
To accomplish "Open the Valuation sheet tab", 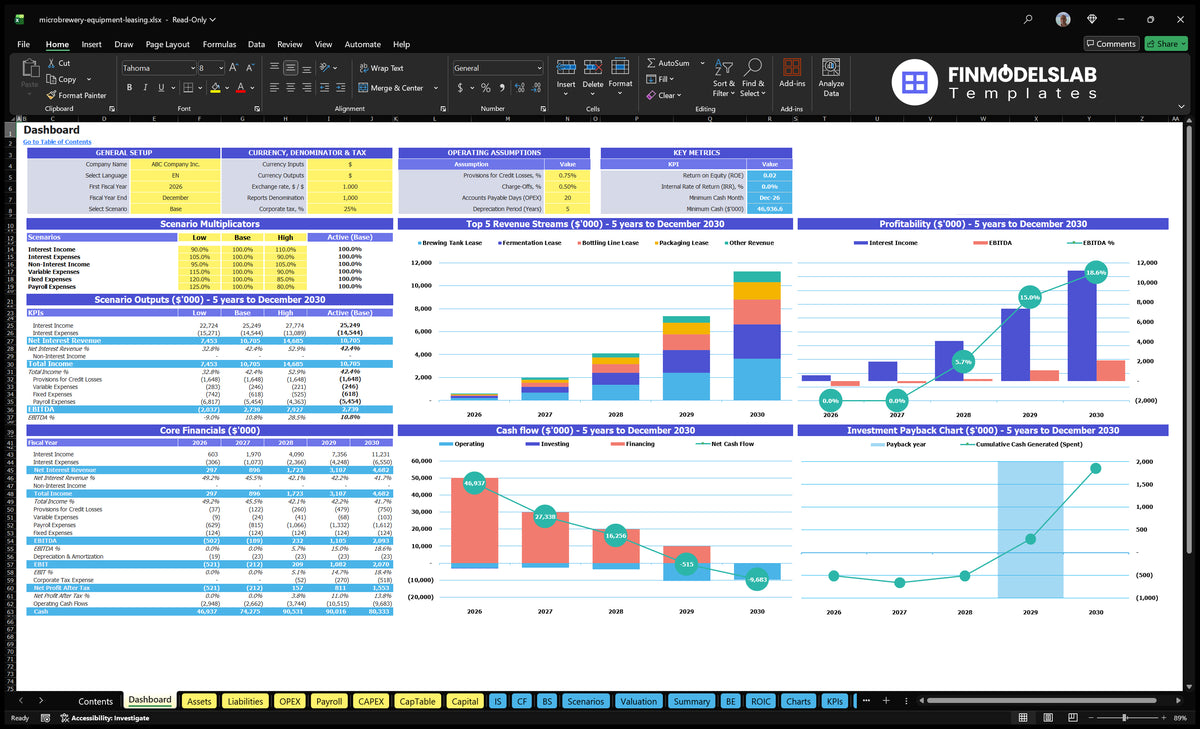I will [x=638, y=701].
